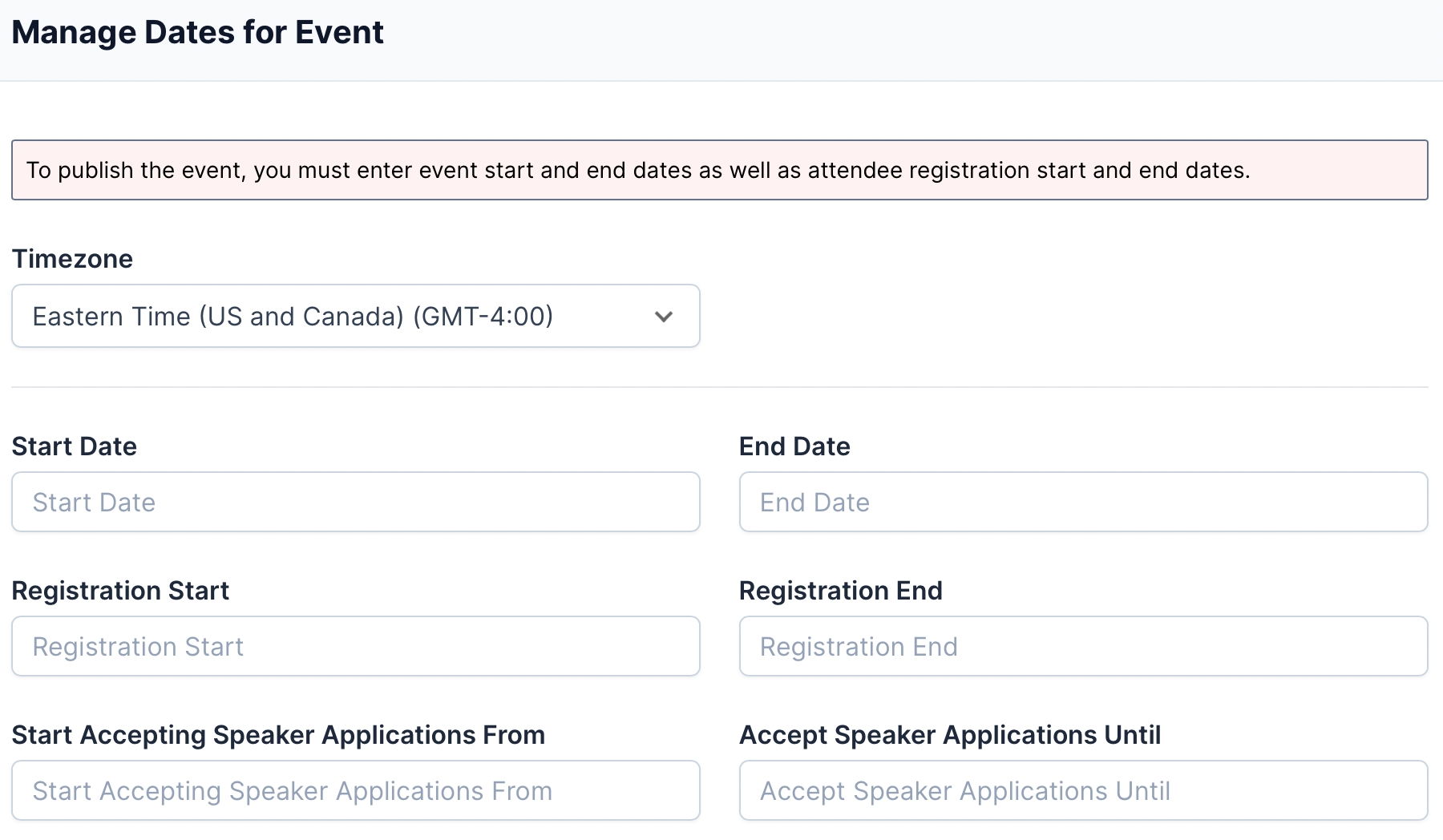Click the End Date input field

tap(1082, 502)
